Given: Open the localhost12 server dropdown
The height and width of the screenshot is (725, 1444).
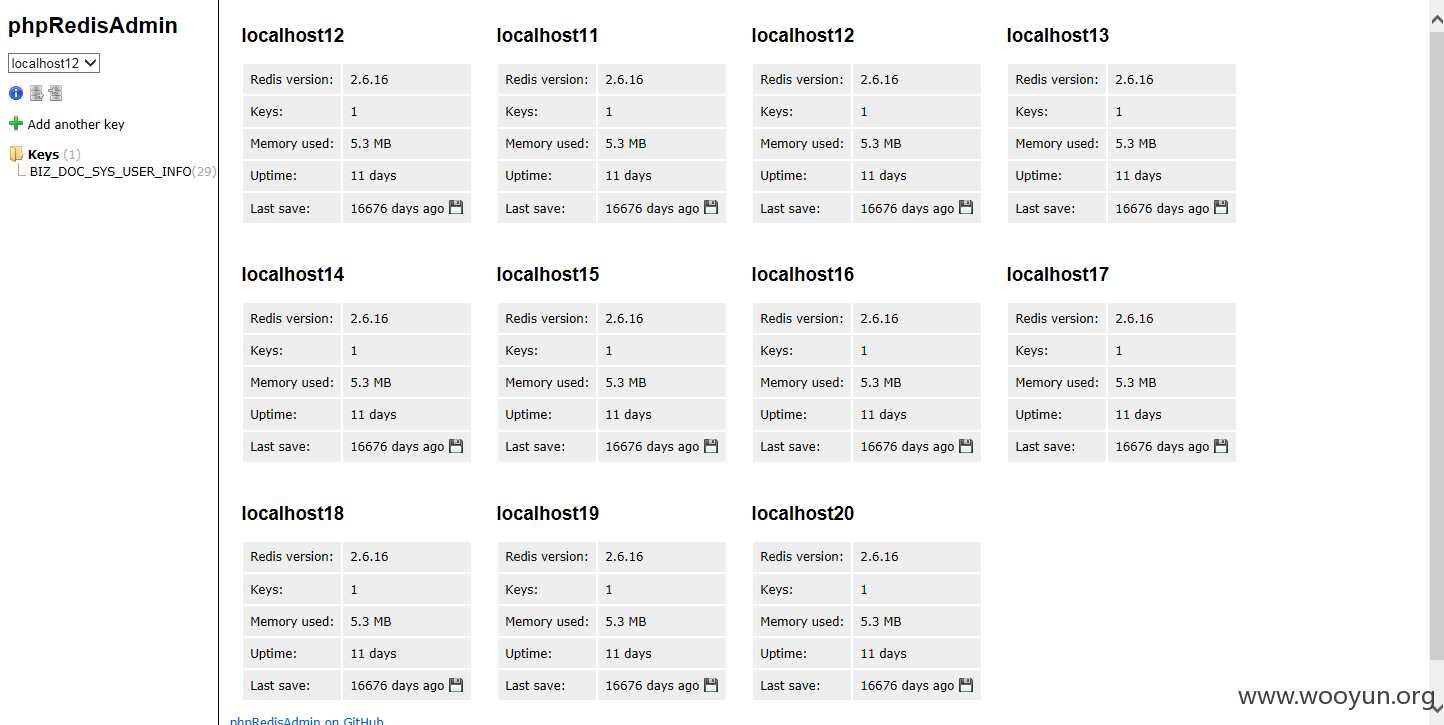Looking at the screenshot, I should tap(54, 63).
